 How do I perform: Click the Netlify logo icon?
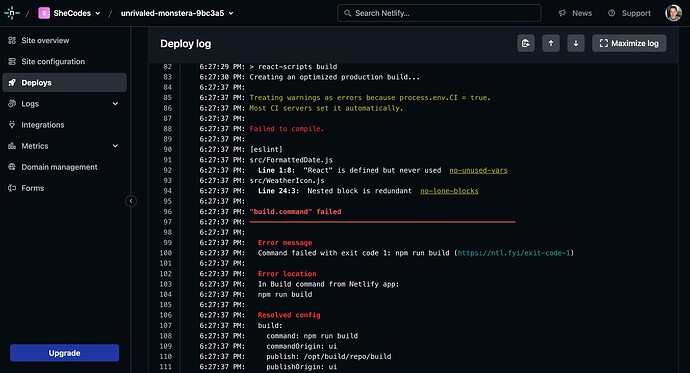click(x=11, y=13)
